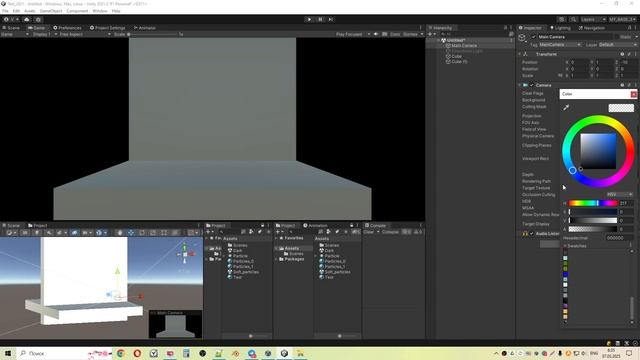640x360 pixels.
Task: Click the Step frame button
Action: pos(331,19)
